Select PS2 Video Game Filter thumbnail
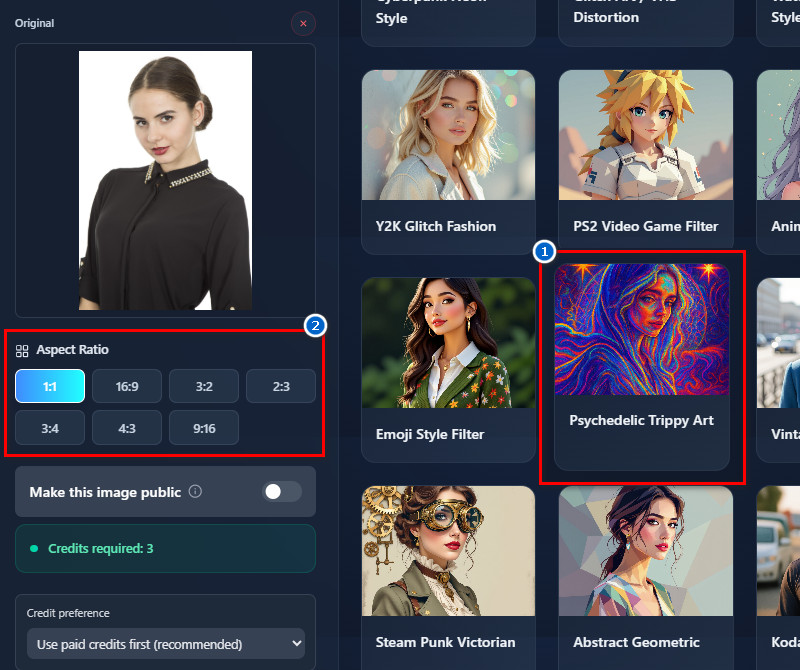The width and height of the screenshot is (800, 670). click(646, 135)
